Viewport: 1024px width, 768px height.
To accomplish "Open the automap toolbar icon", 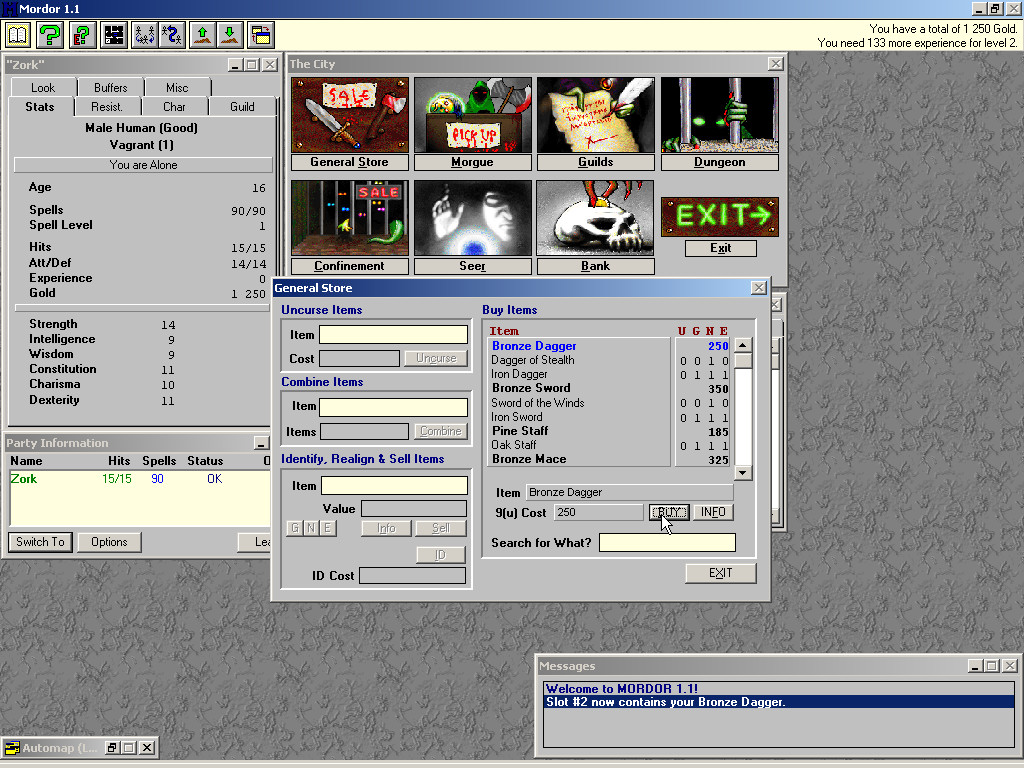I will (x=114, y=35).
